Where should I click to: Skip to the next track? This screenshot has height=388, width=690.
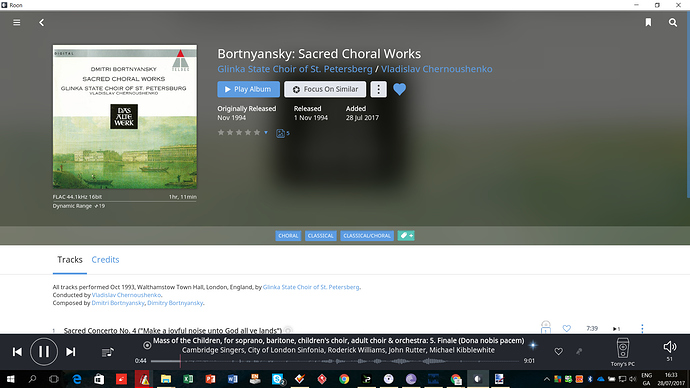tap(70, 352)
